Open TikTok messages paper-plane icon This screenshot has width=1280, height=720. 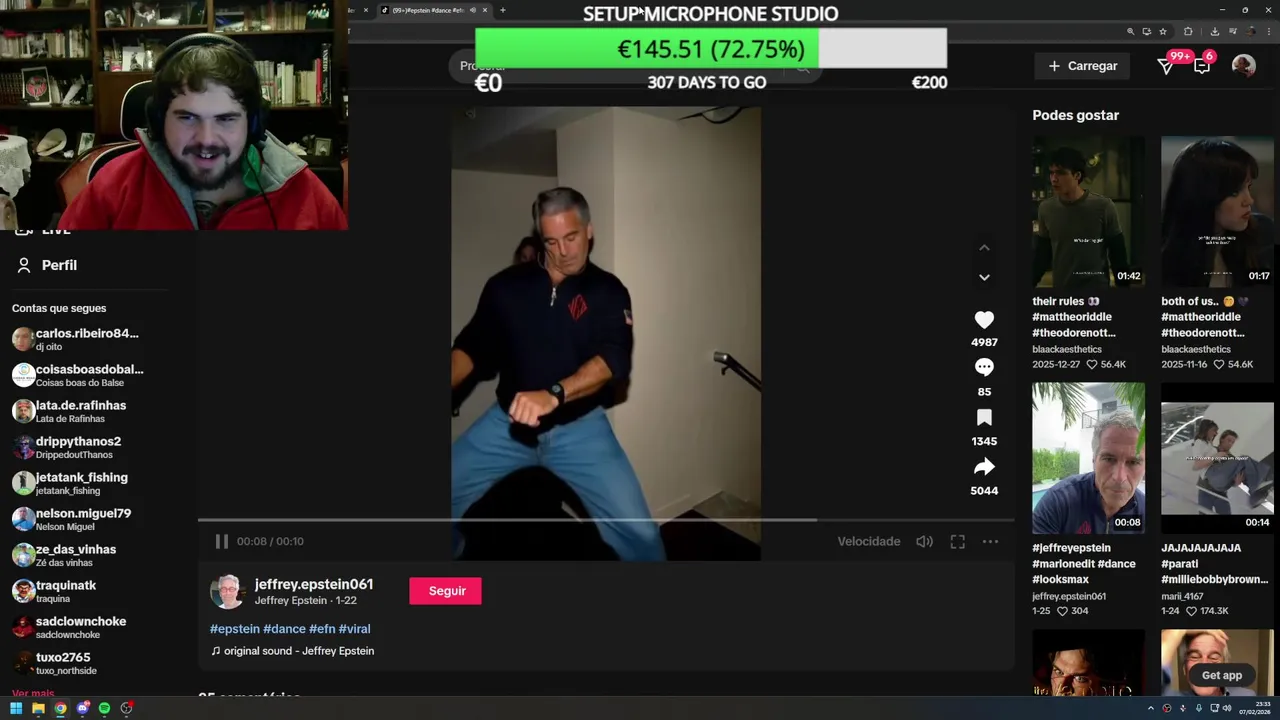tap(1165, 66)
